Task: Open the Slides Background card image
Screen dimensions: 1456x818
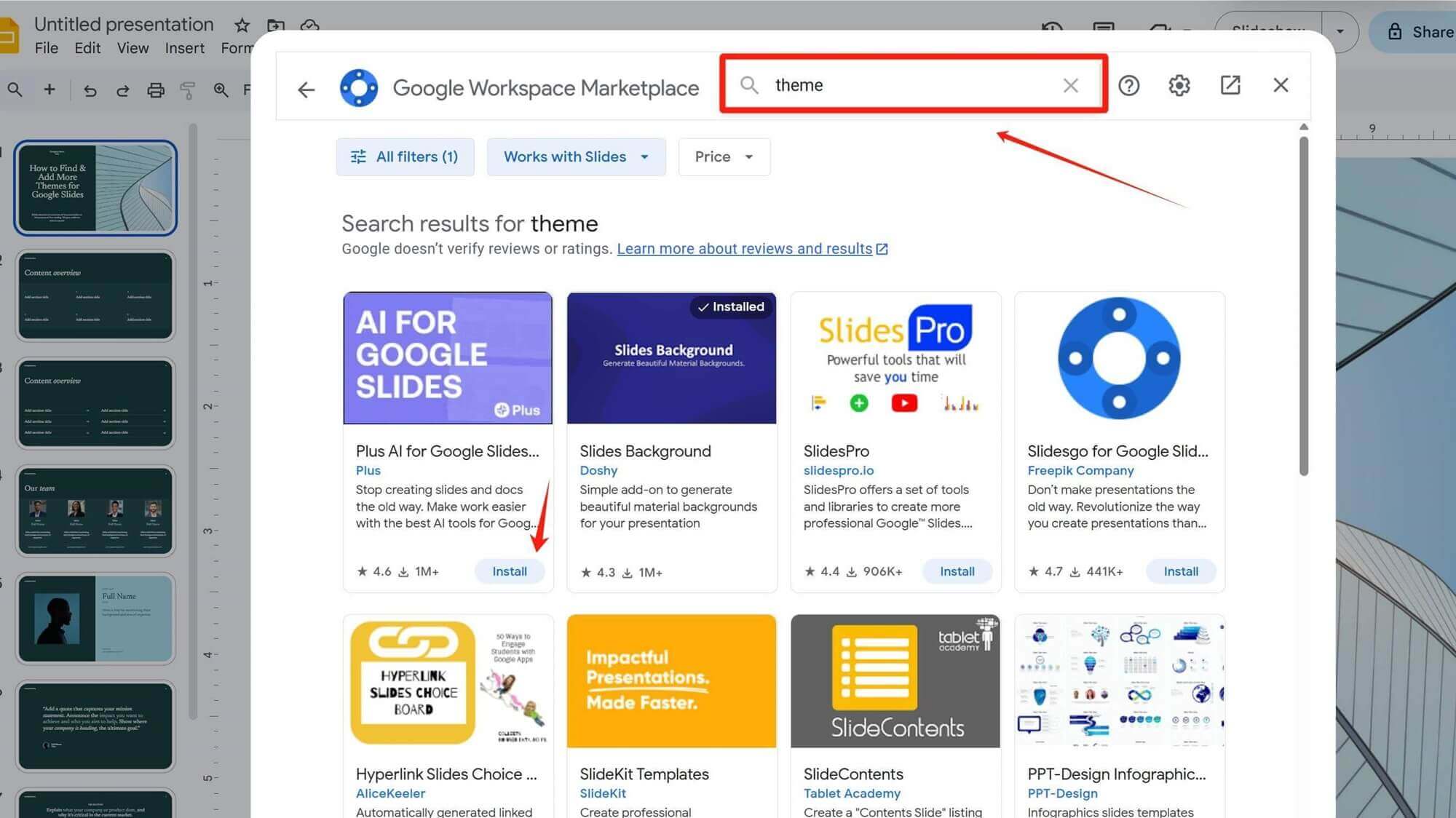Action: pyautogui.click(x=671, y=357)
